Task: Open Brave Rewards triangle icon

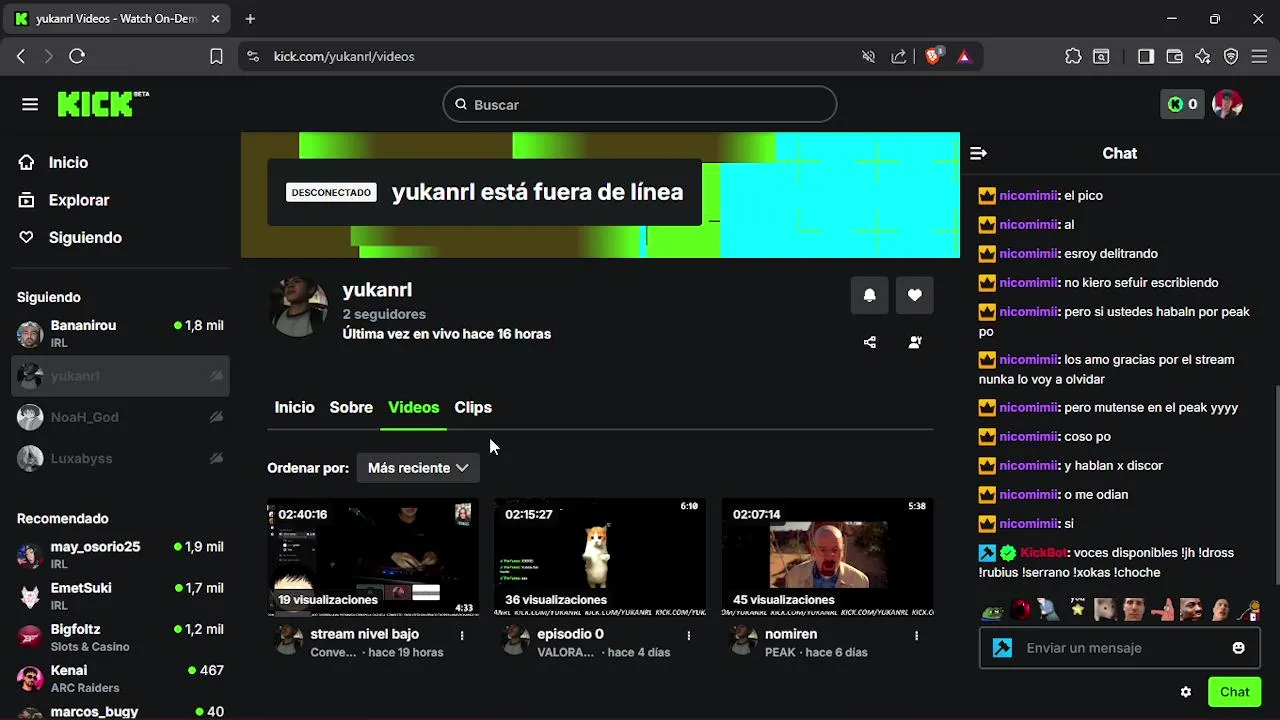Action: point(964,56)
